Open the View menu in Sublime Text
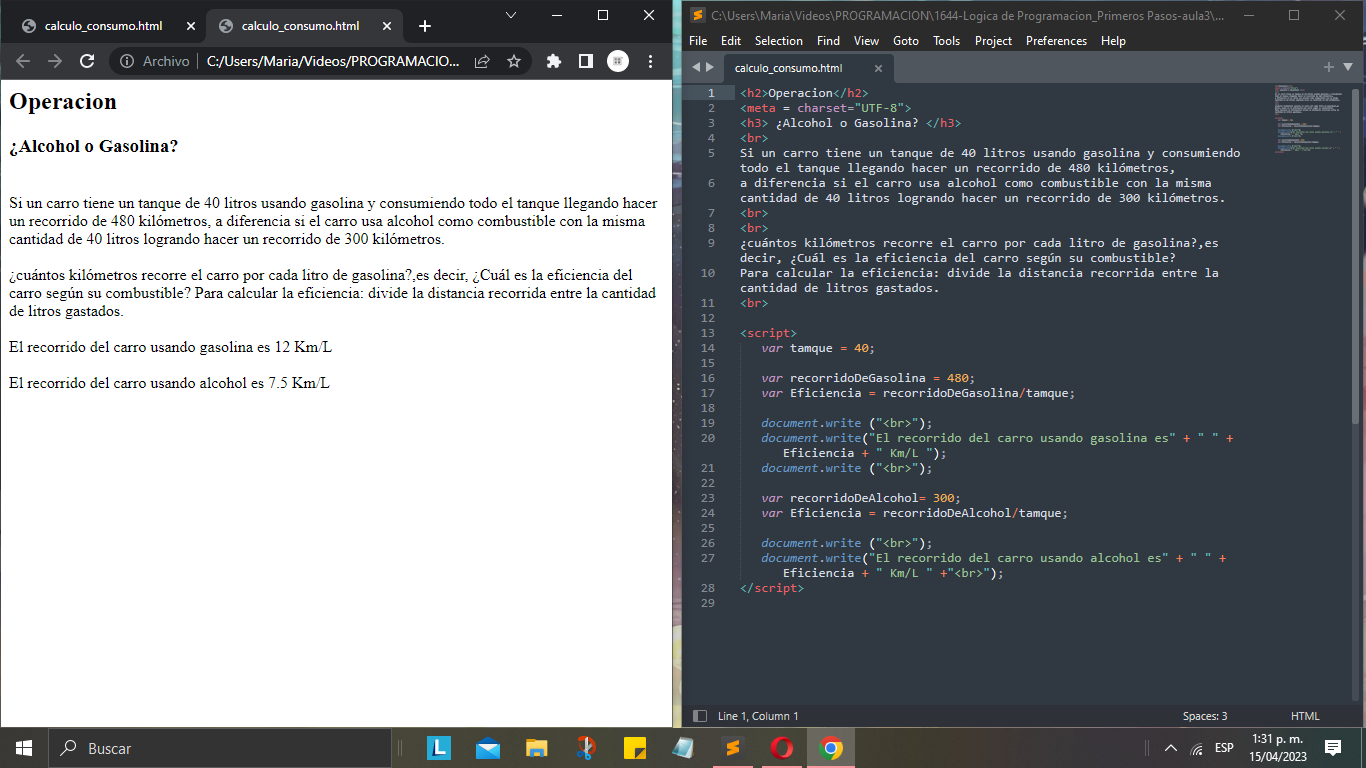 pyautogui.click(x=867, y=41)
